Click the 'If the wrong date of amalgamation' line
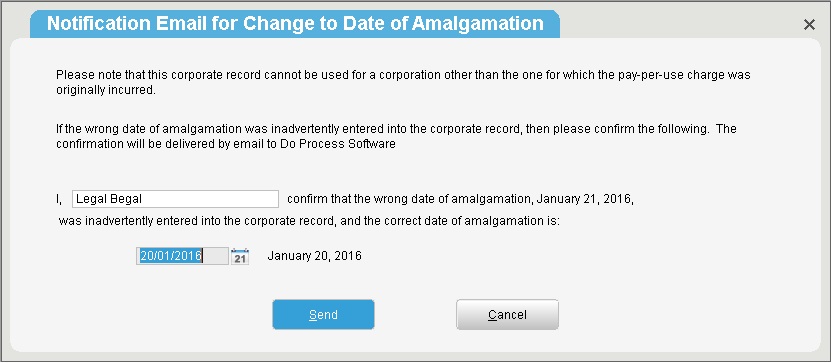The height and width of the screenshot is (363, 832). 396,129
